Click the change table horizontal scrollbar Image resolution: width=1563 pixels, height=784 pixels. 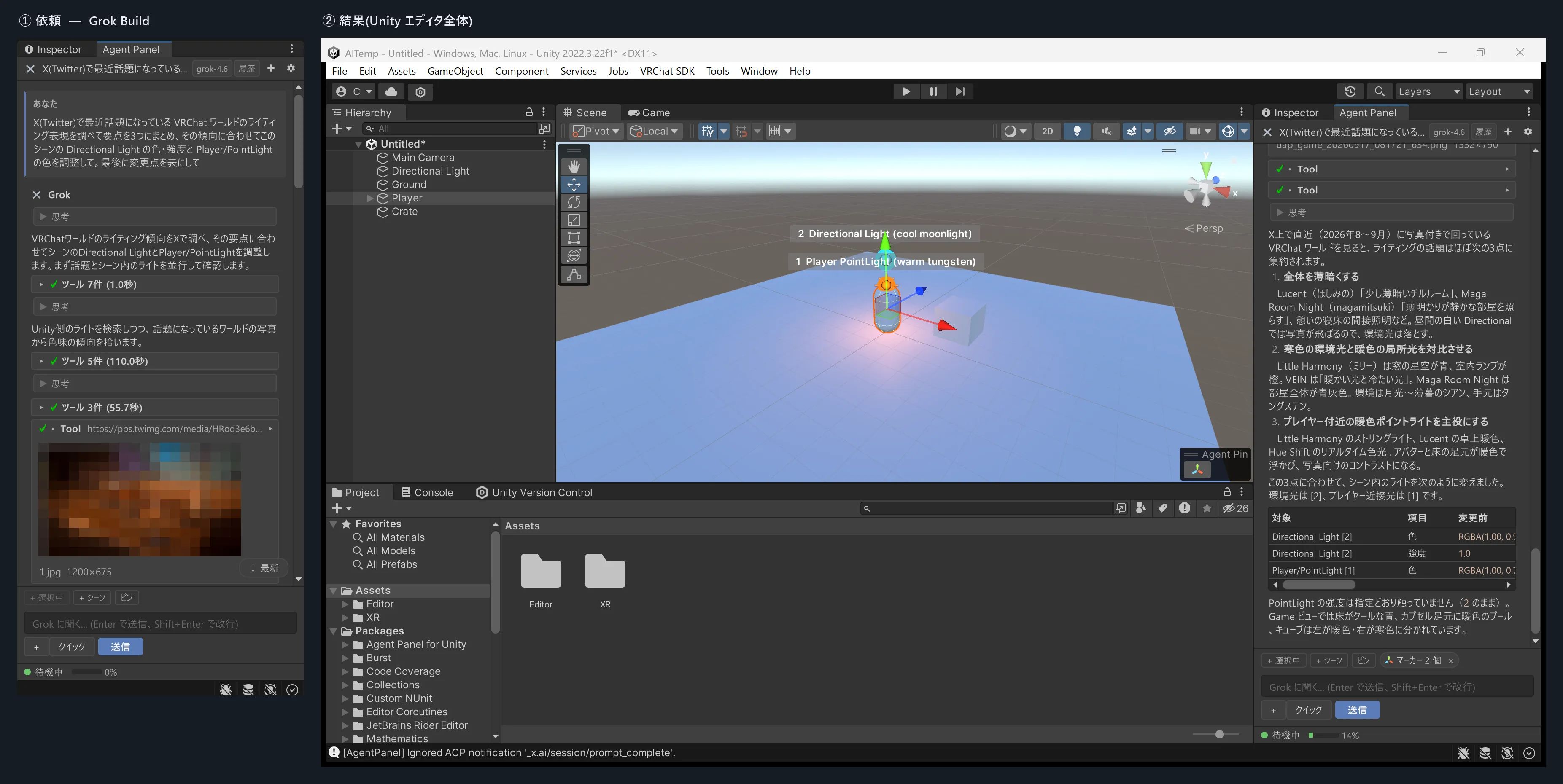coord(1318,585)
